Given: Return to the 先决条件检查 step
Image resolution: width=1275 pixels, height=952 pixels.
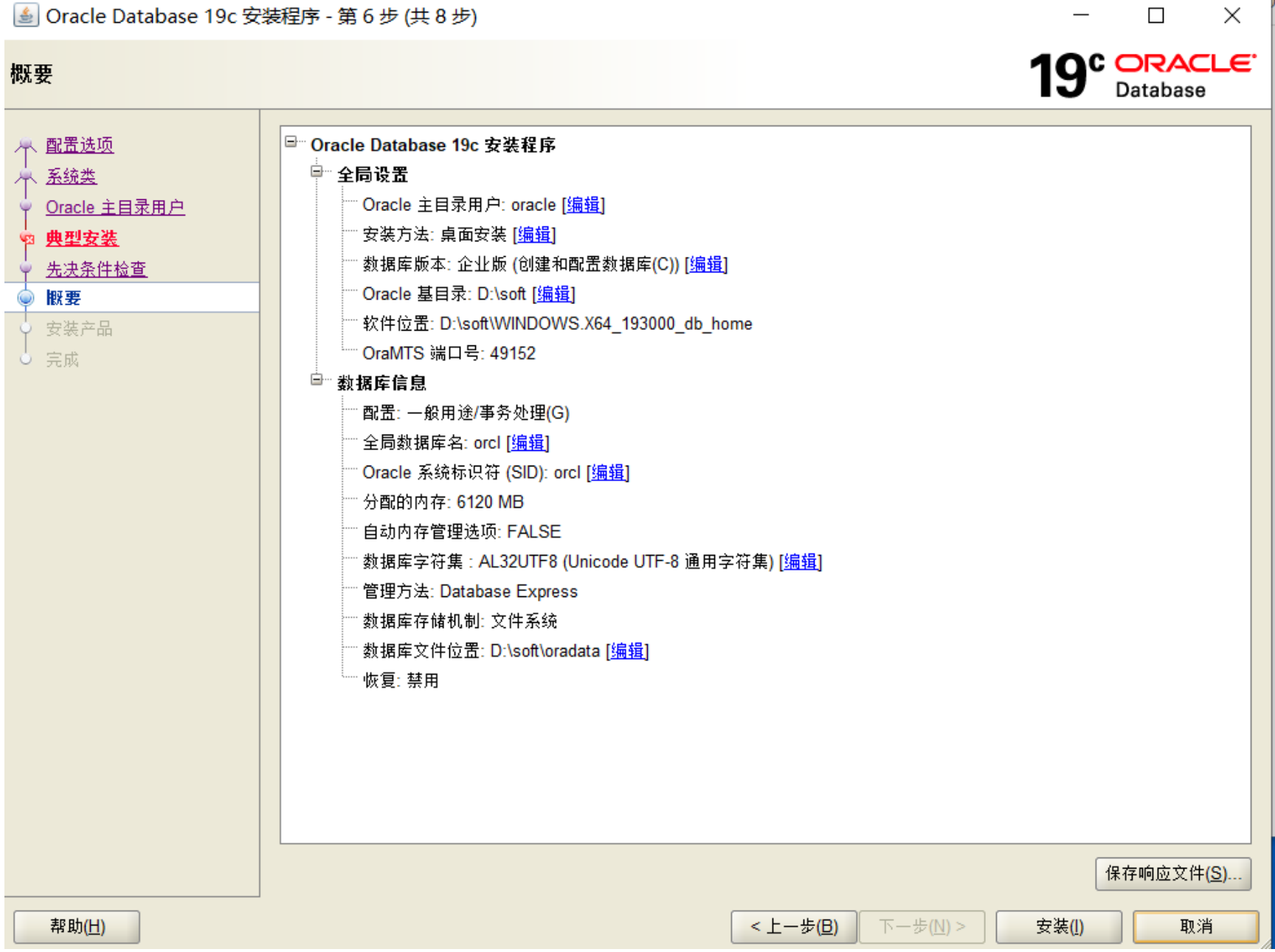Looking at the screenshot, I should click(x=97, y=269).
